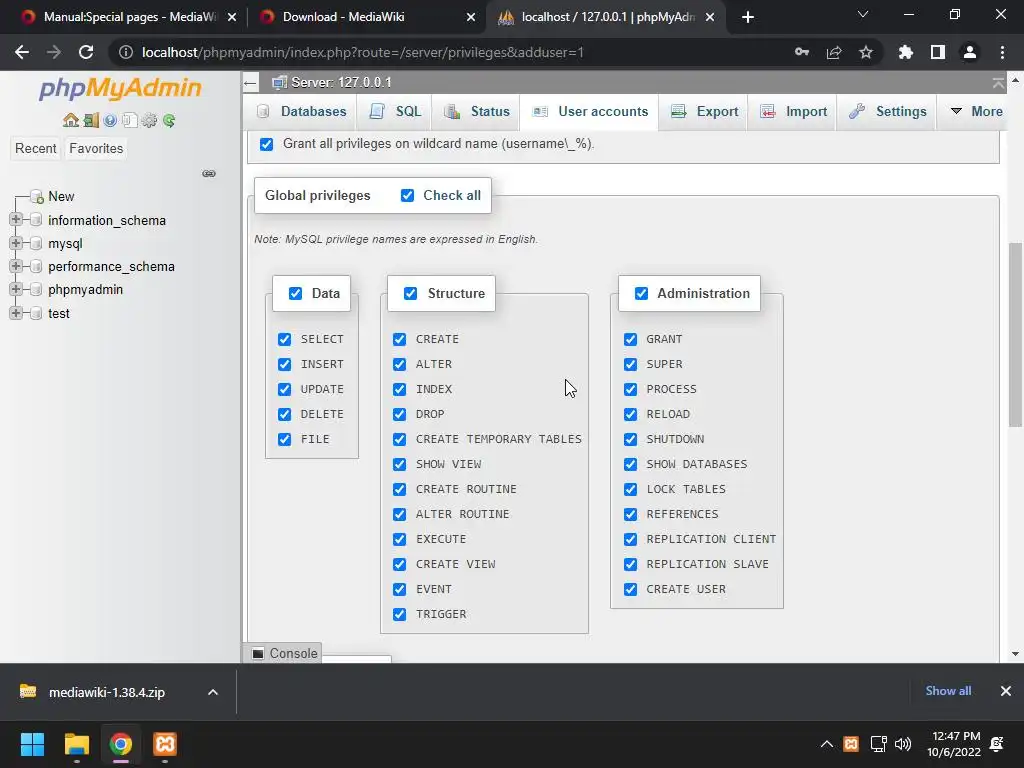Open the Chrome tab search dropdown arrow
Screen dimensions: 1024x768
coord(863,14)
